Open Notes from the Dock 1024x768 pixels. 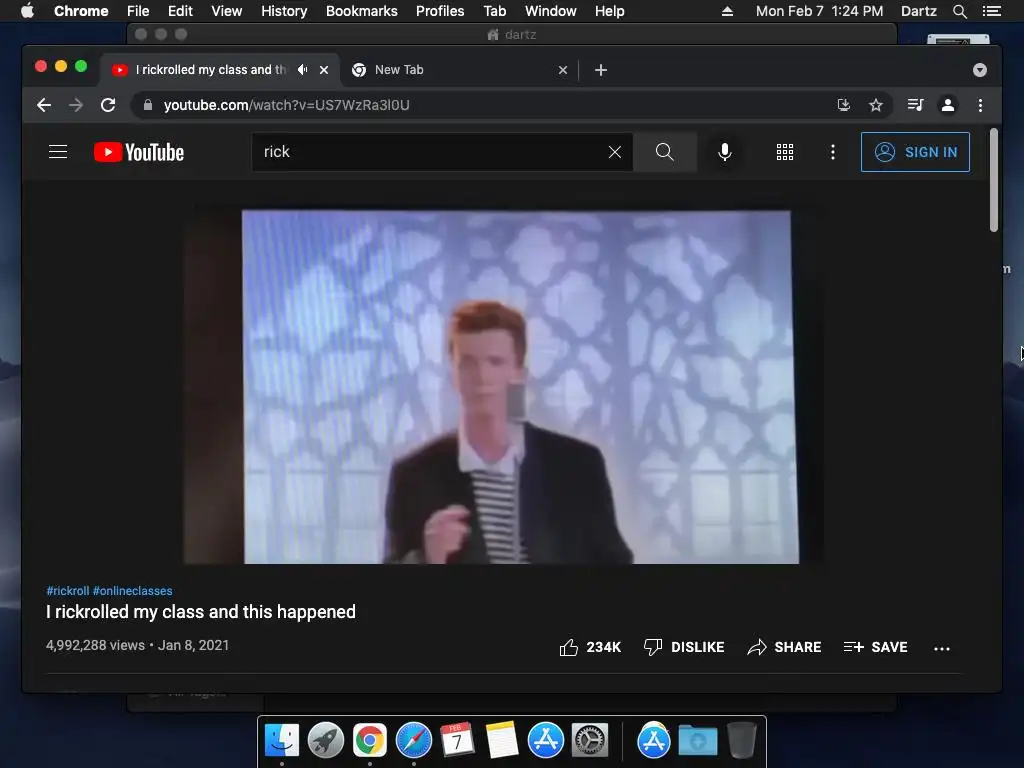click(502, 741)
